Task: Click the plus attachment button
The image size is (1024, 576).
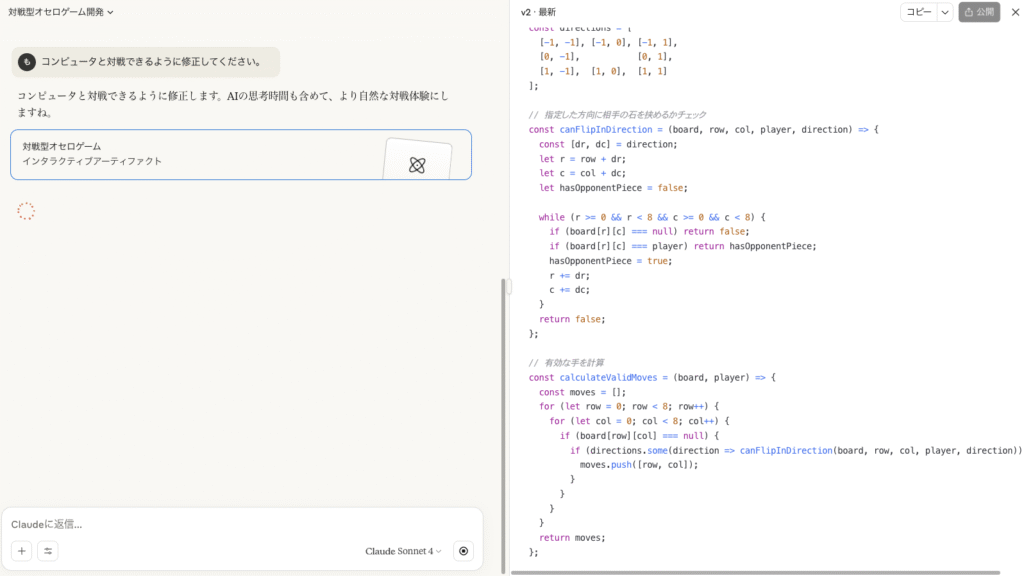Action: click(x=22, y=551)
